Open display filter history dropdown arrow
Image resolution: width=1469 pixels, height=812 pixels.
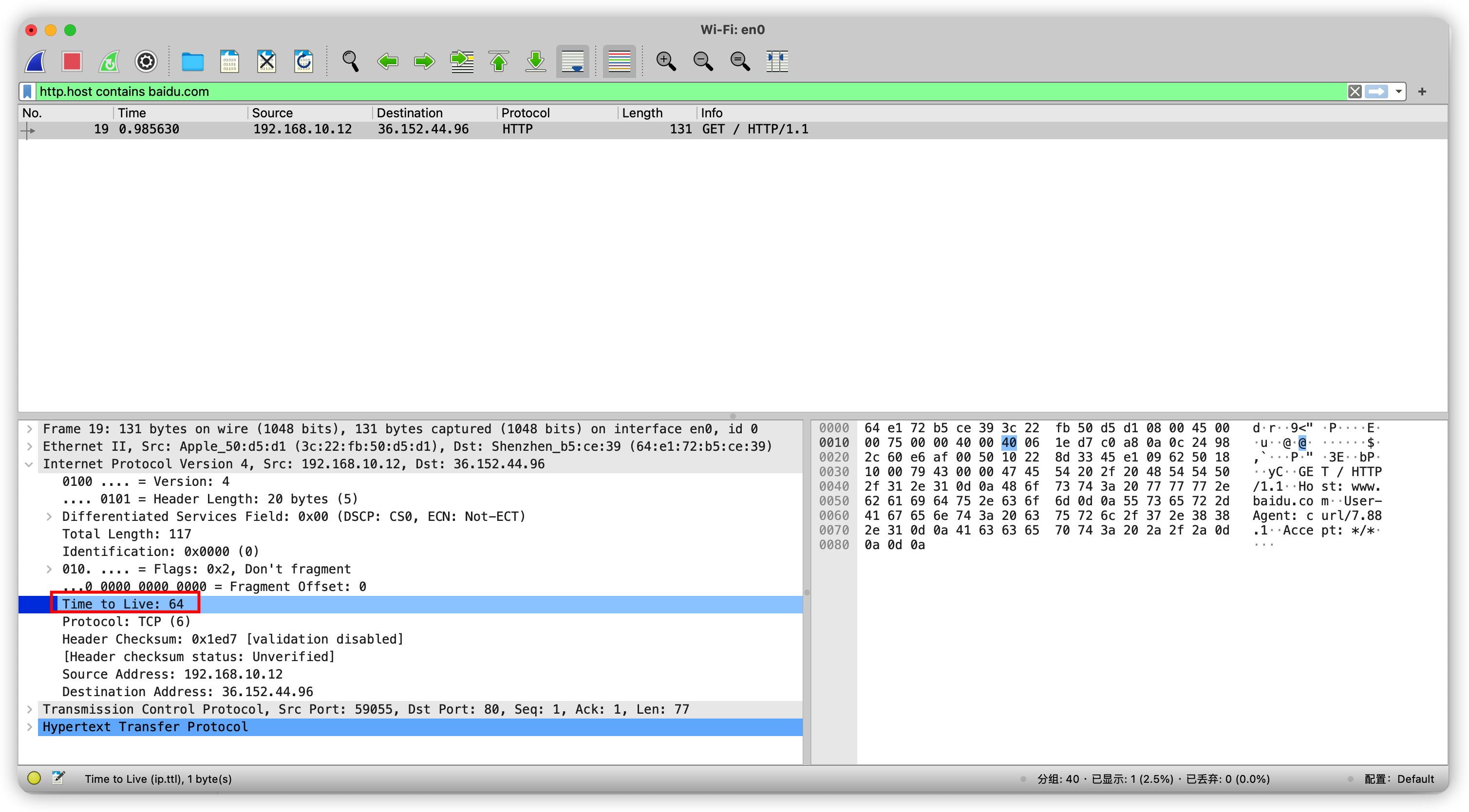coord(1398,92)
